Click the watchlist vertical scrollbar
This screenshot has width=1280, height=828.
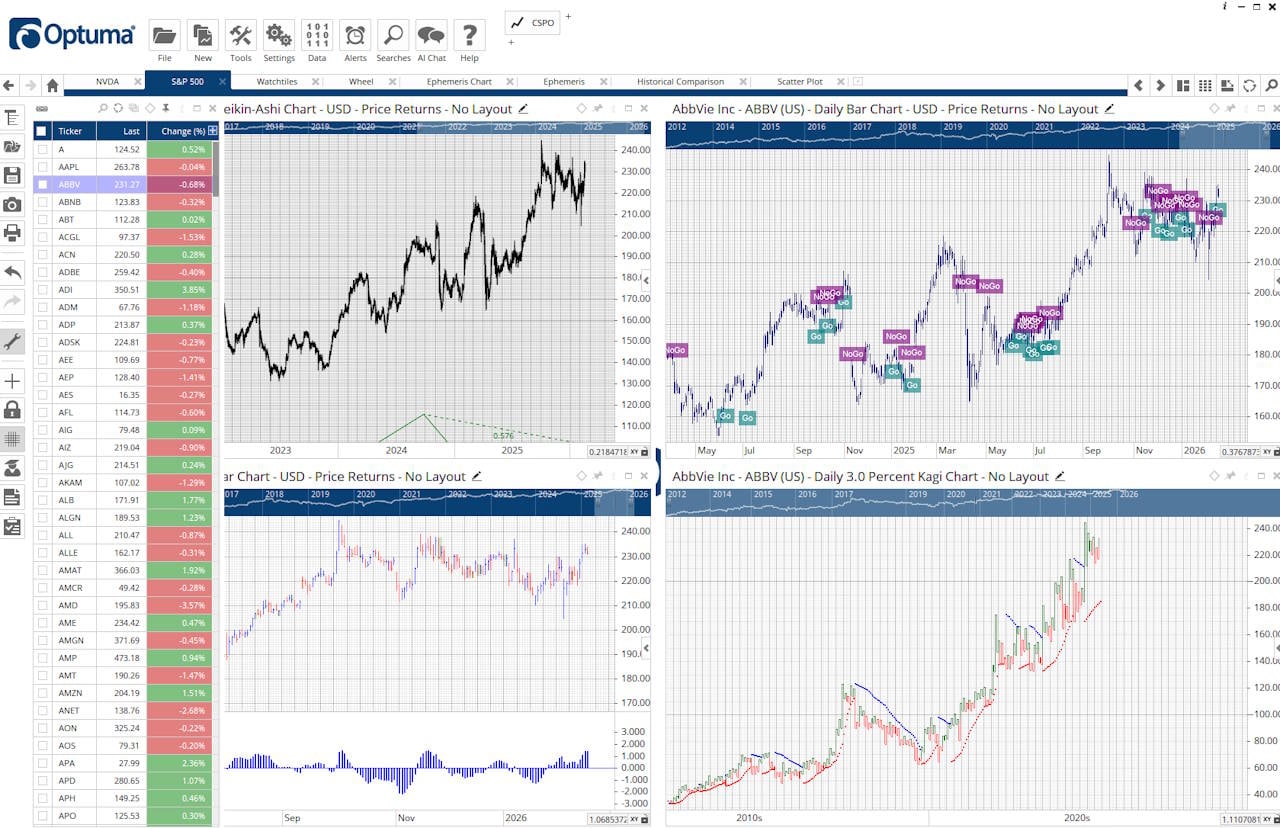215,168
